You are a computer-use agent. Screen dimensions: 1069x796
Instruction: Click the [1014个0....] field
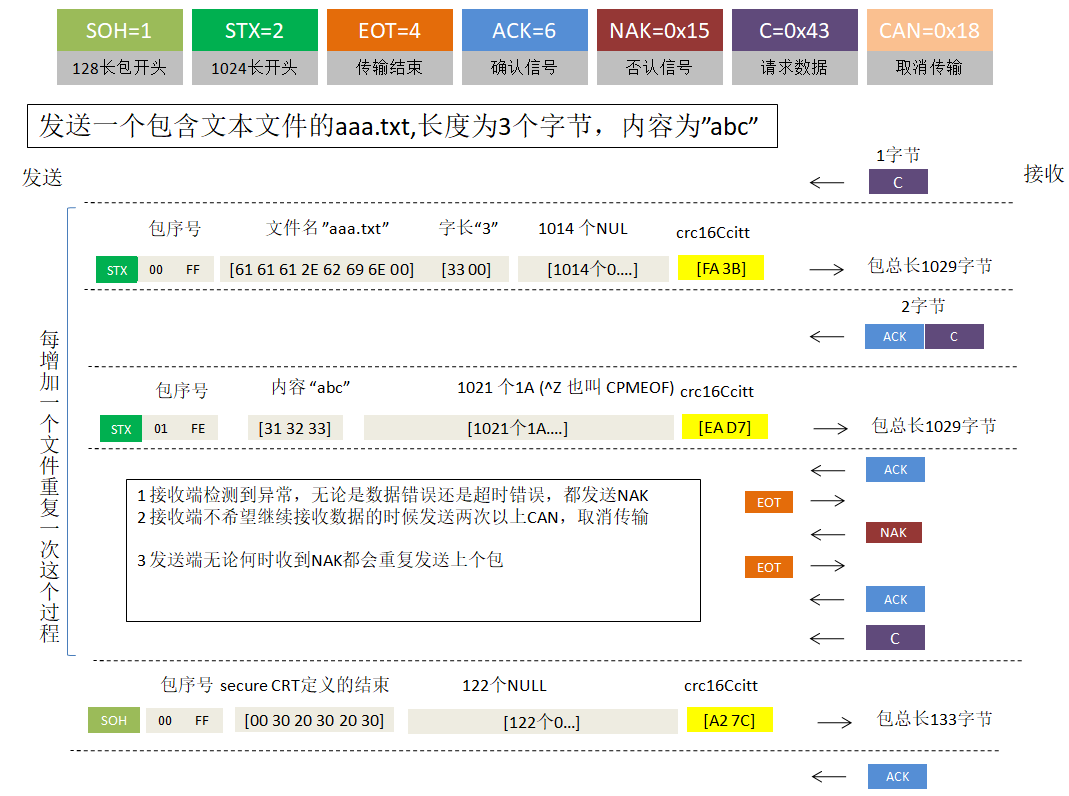click(593, 269)
